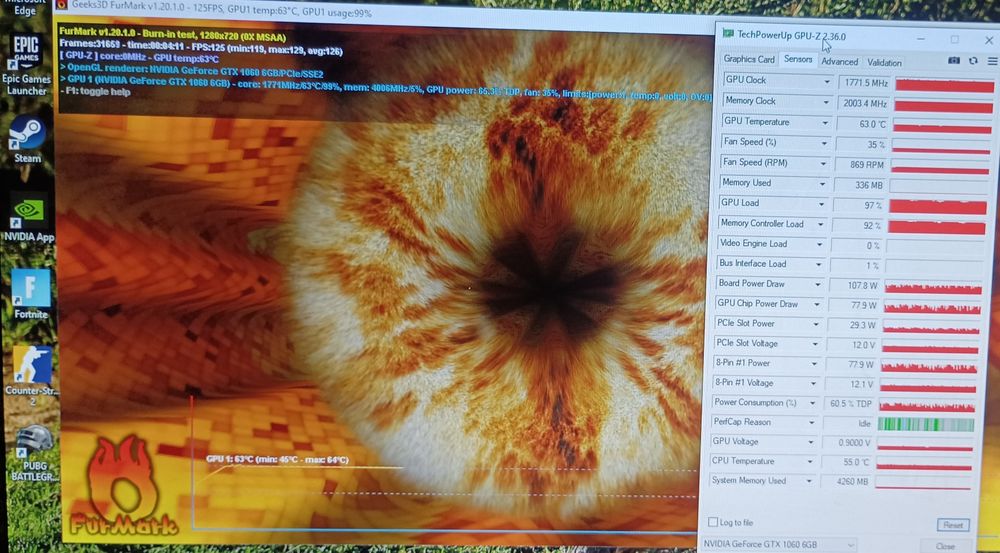This screenshot has width=1000, height=553.
Task: Expand the GPU Load sensor dropdown
Action: [x=821, y=204]
